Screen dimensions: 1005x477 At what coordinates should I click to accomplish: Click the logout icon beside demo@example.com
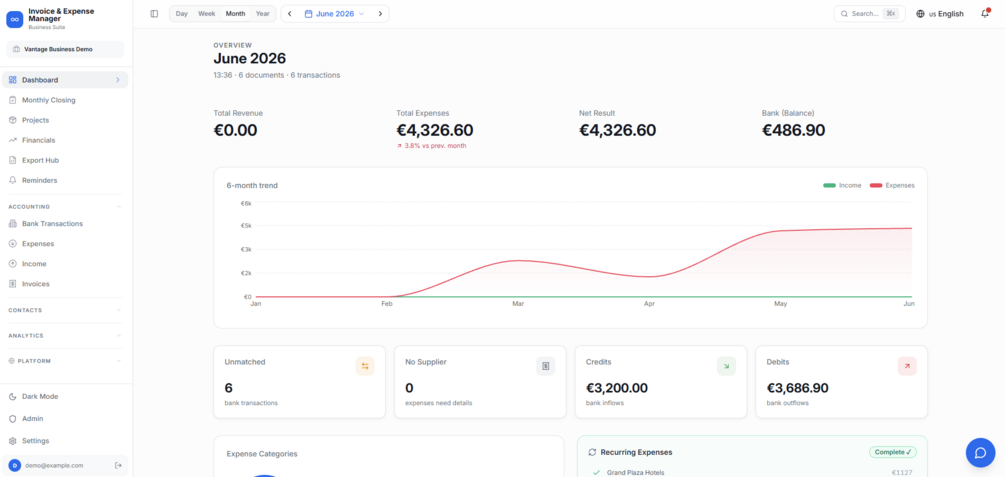tap(118, 465)
